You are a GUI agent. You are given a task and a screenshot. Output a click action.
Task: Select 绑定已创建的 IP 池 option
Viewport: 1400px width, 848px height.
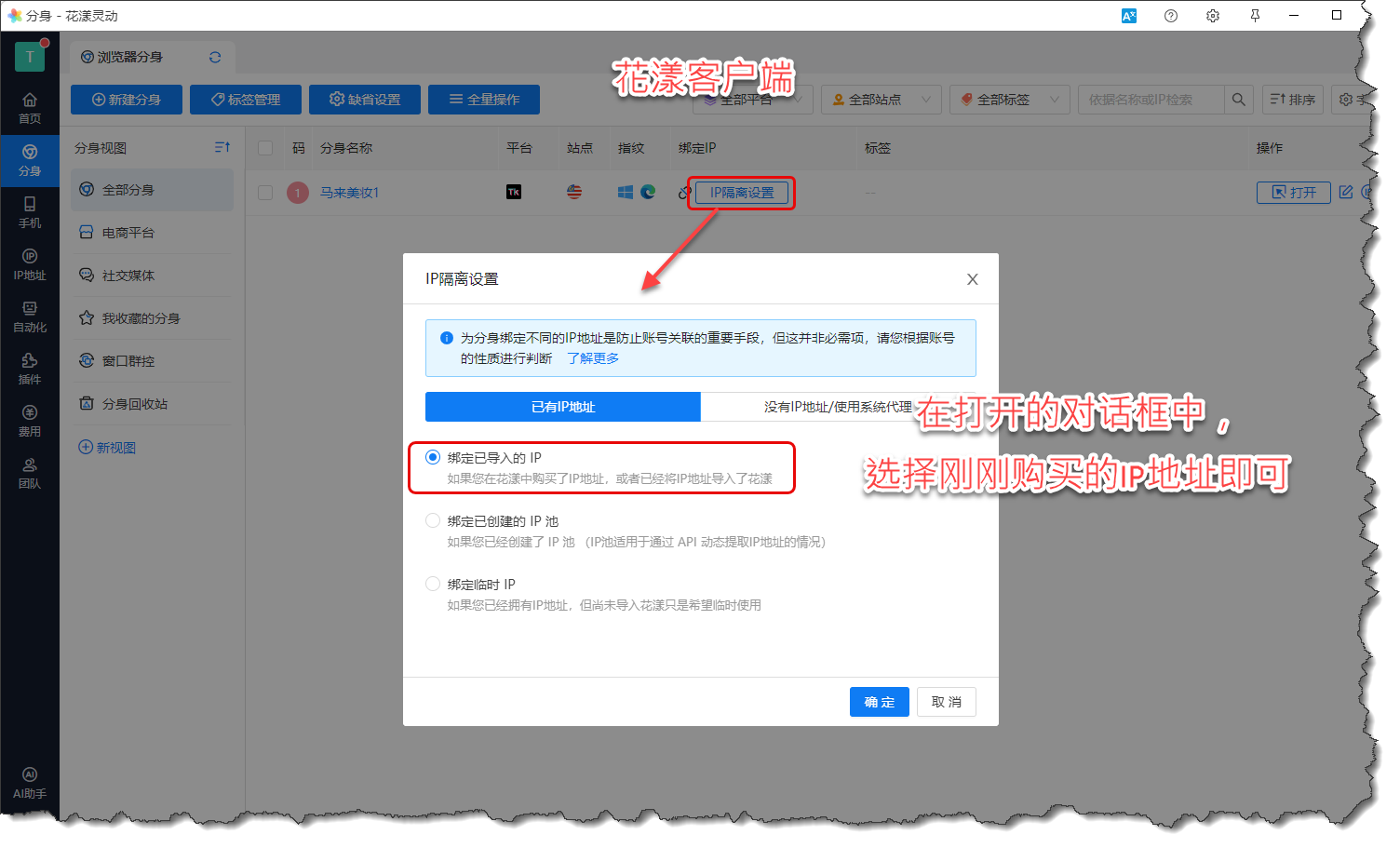coord(433,520)
